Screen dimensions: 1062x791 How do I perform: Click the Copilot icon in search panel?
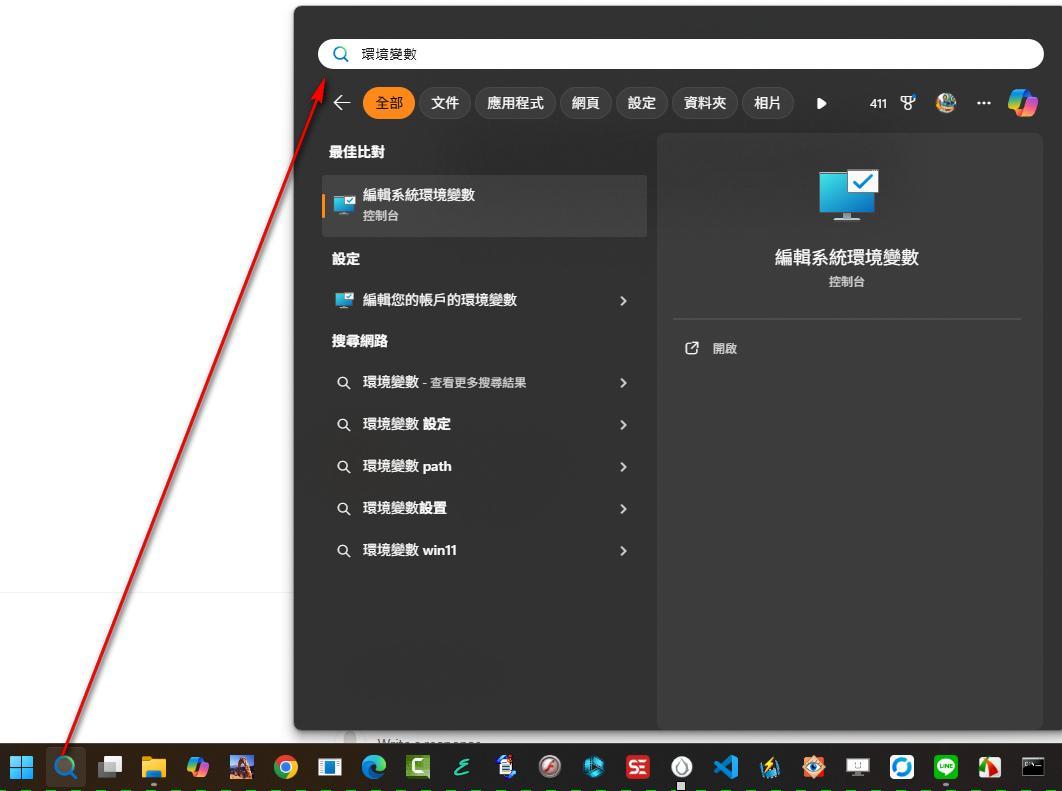pos(1022,103)
